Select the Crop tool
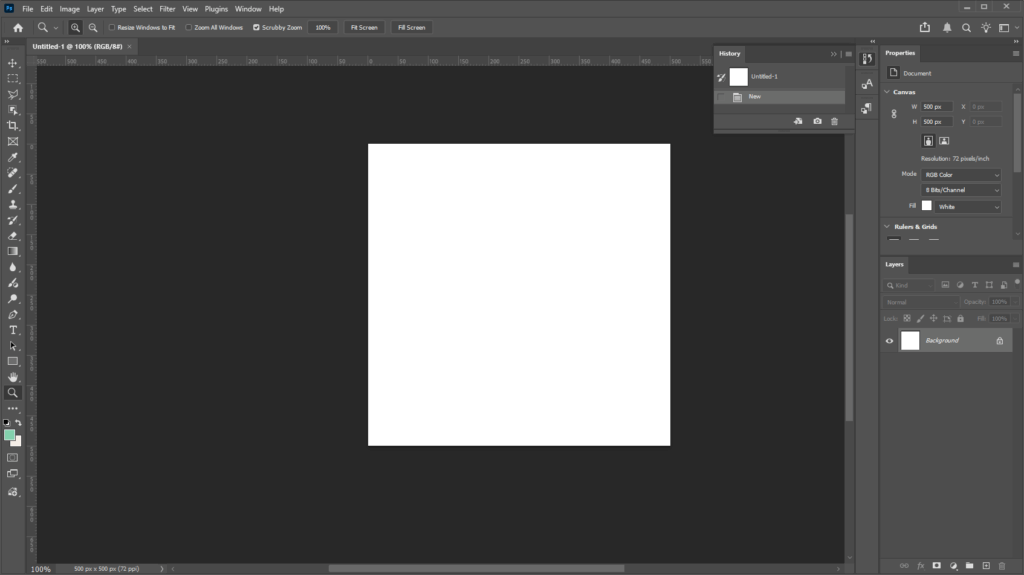Screen dimensions: 1024x575 [13, 126]
